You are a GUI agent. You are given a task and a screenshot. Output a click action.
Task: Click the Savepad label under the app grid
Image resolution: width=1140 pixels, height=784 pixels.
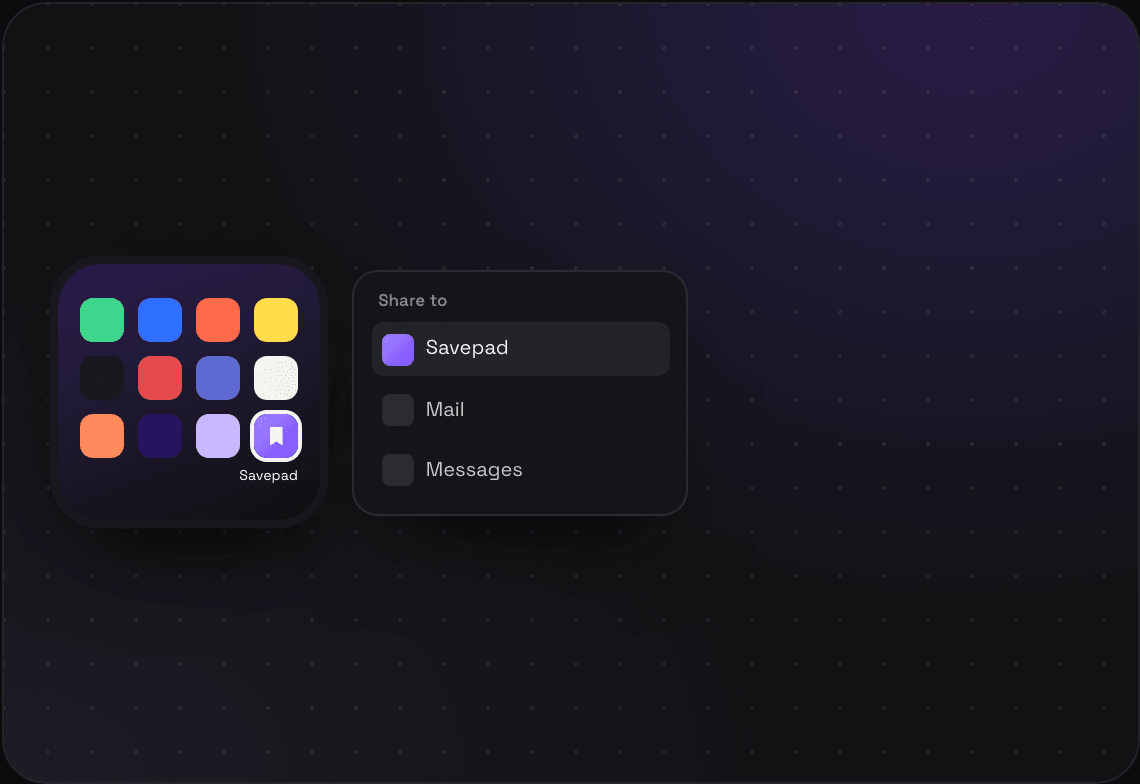(268, 476)
